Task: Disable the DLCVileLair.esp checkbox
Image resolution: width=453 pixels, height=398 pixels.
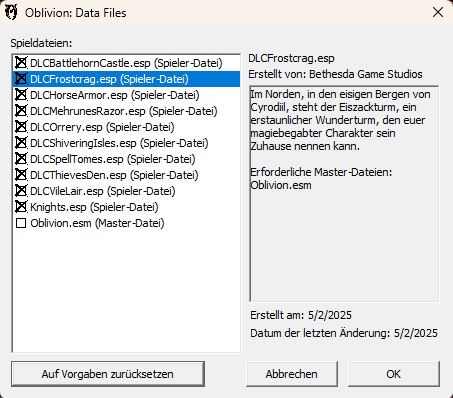Action: click(21, 191)
